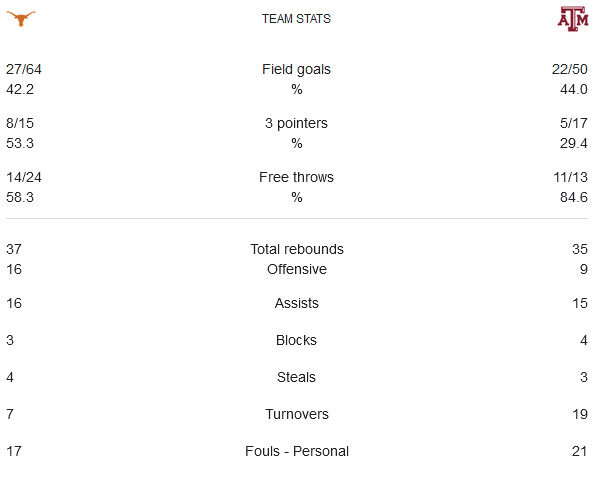
Task: Click the 3 pointers stat label
Action: (296, 123)
